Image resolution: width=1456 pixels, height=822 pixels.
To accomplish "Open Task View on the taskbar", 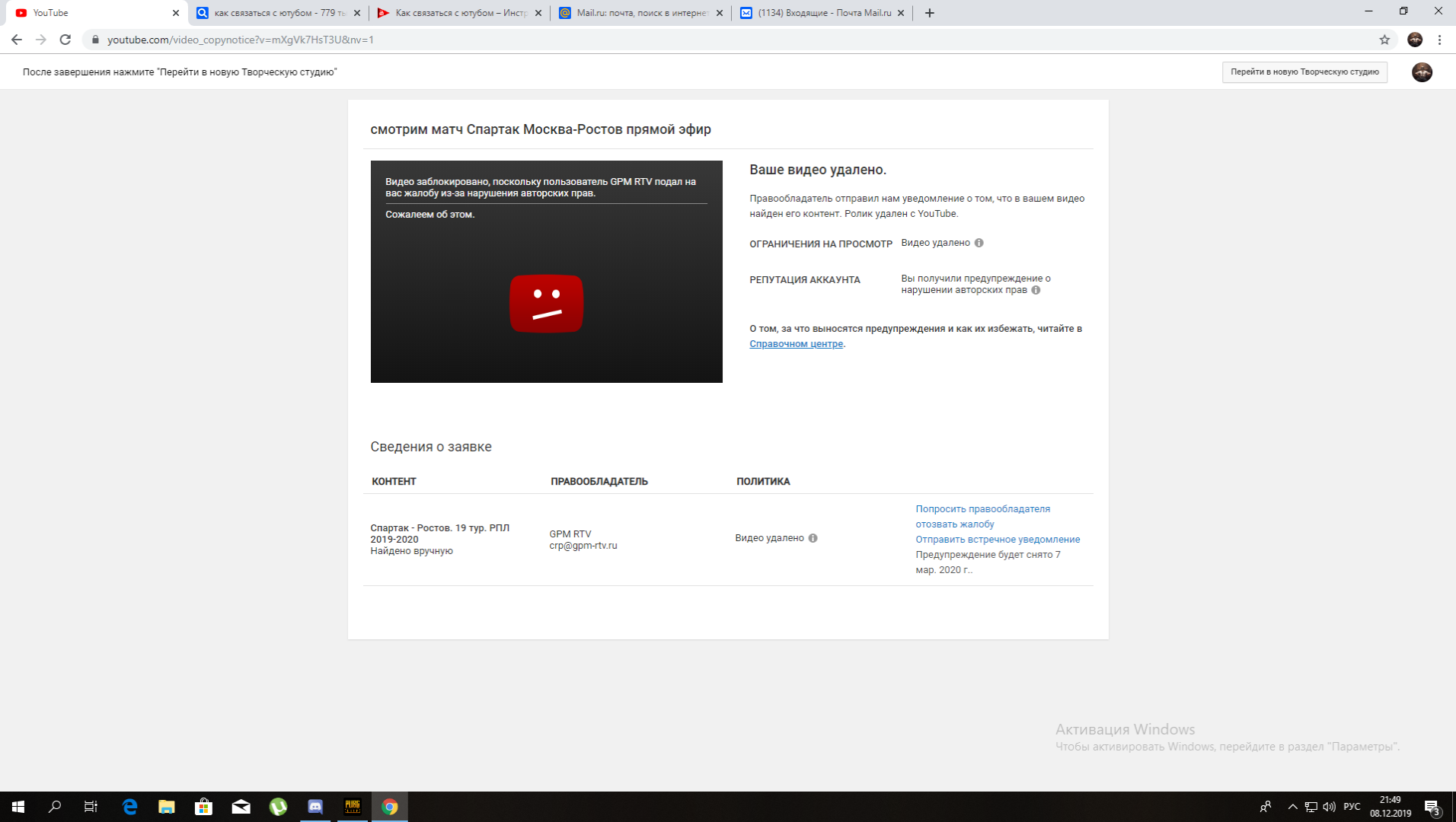I will (91, 807).
